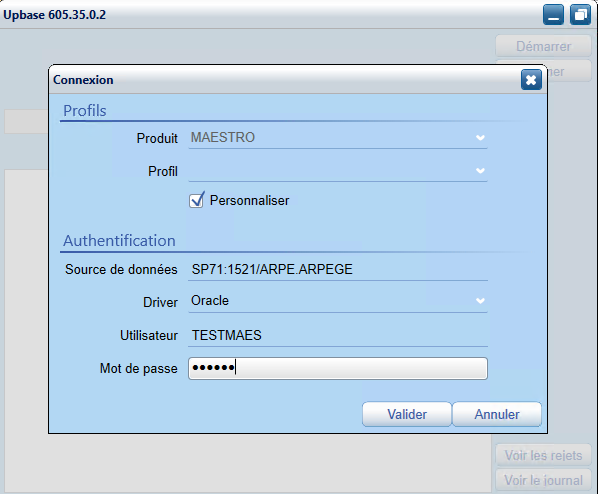The image size is (598, 494).
Task: Click the Démarrer button in Upbase window
Action: [543, 46]
